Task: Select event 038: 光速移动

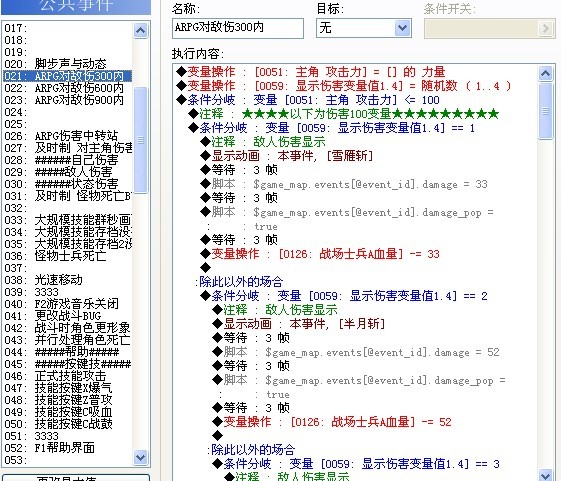Action: coord(68,280)
